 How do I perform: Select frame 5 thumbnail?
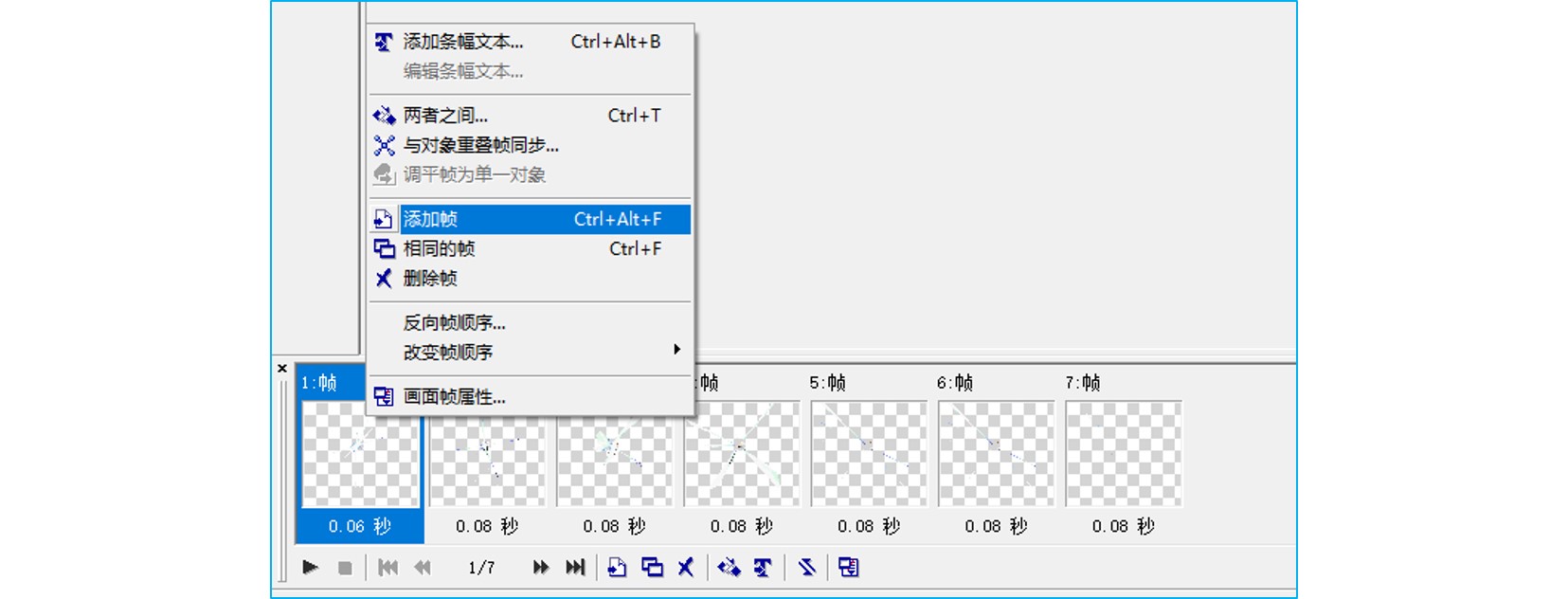click(x=869, y=454)
